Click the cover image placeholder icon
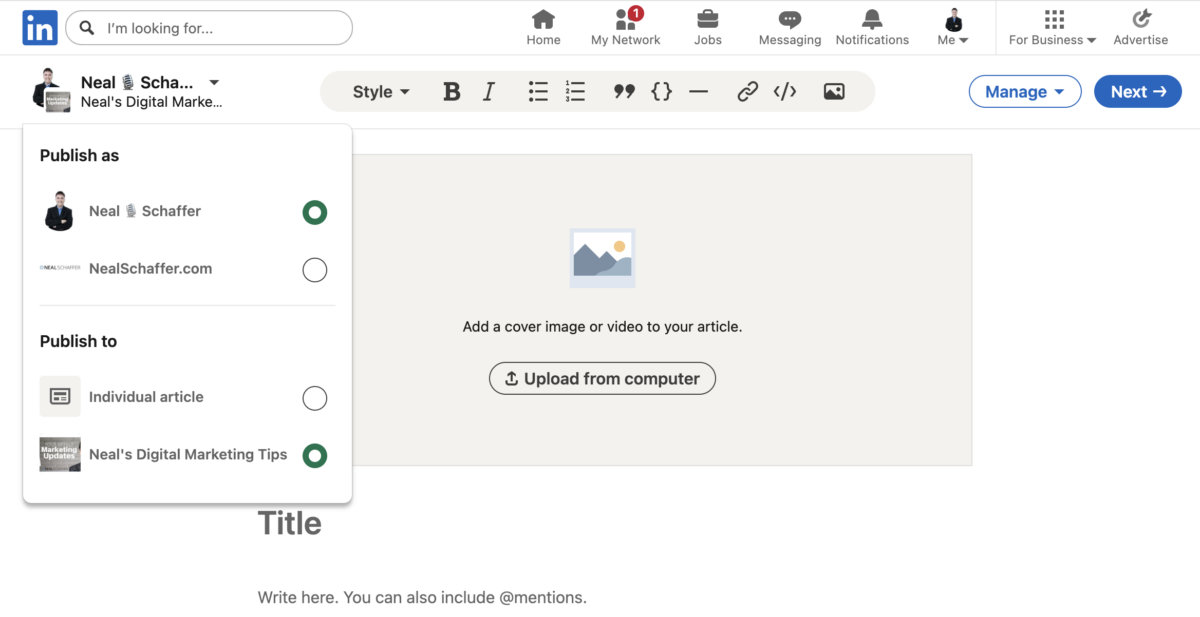The image size is (1200, 617). click(x=602, y=258)
